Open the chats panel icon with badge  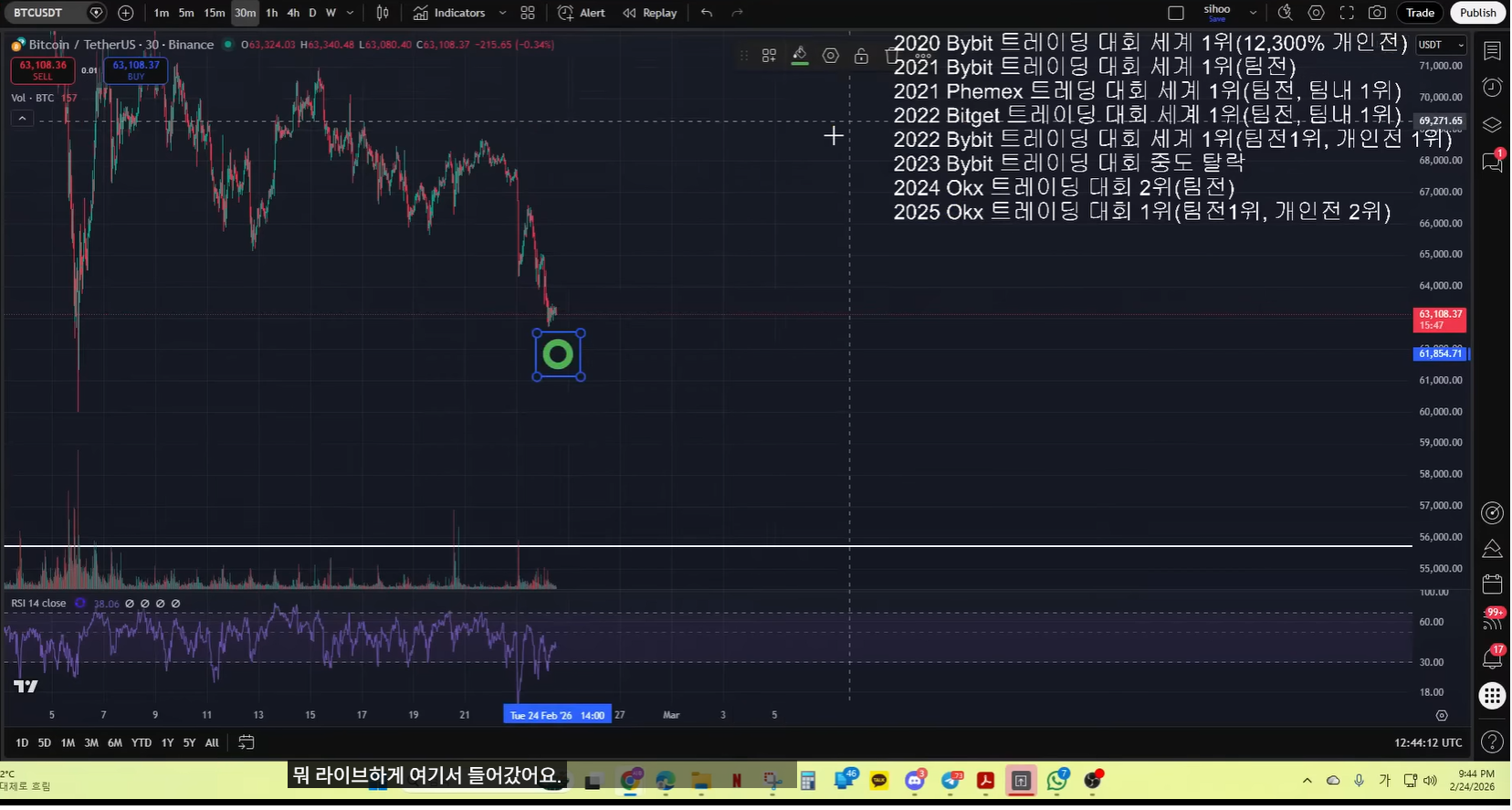pyautogui.click(x=1492, y=162)
